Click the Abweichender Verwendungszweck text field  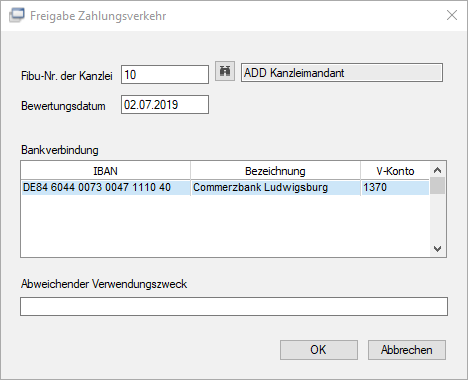pos(234,307)
